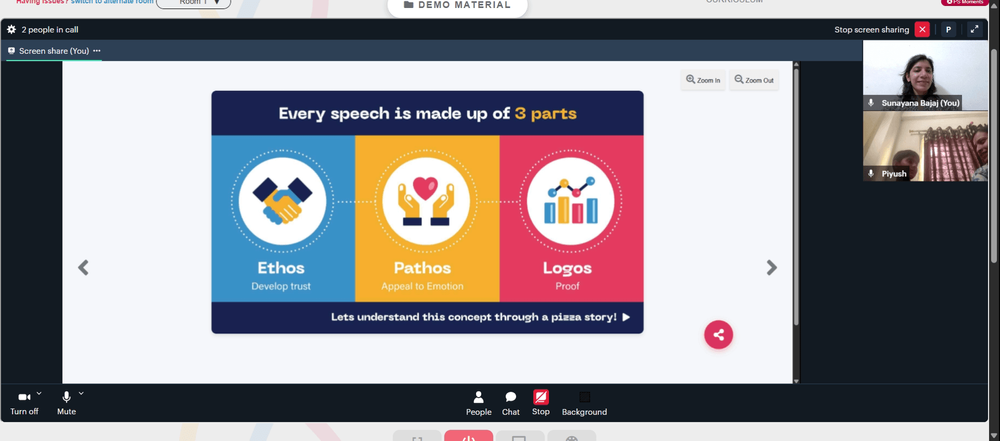Image resolution: width=1000 pixels, height=441 pixels.
Task: Click the red X to stop screen sharing
Action: (922, 29)
